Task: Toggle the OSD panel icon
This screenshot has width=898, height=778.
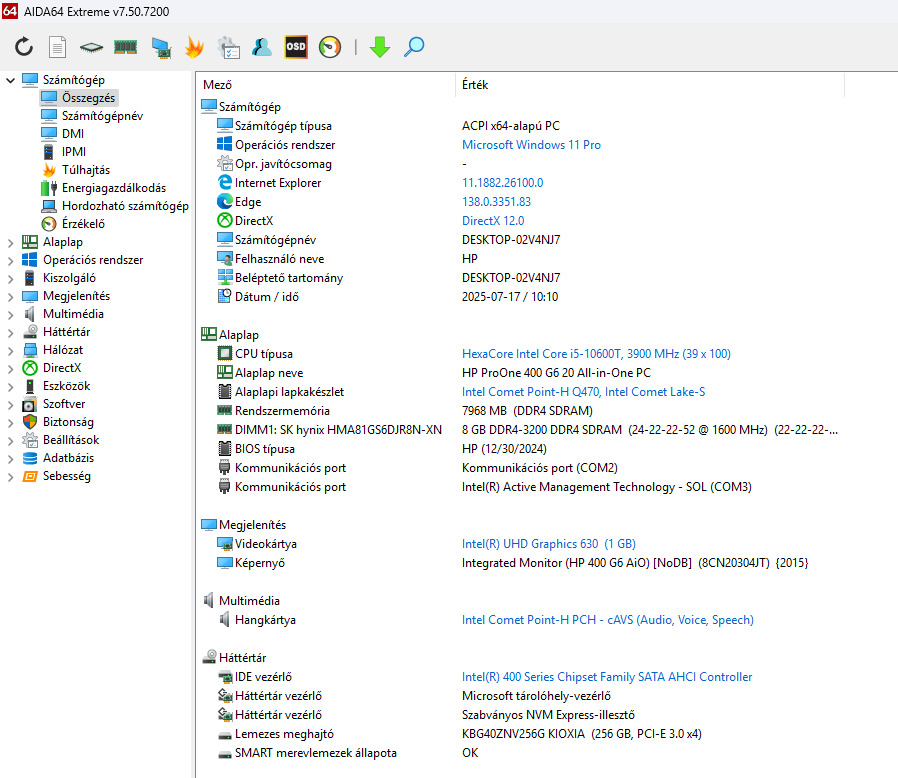Action: (x=296, y=47)
